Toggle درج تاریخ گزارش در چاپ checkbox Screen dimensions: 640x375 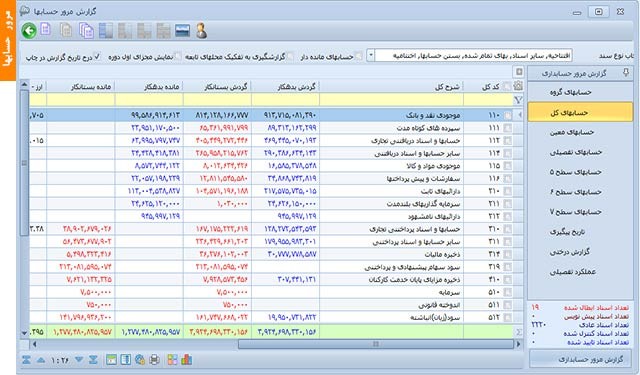pos(97,57)
